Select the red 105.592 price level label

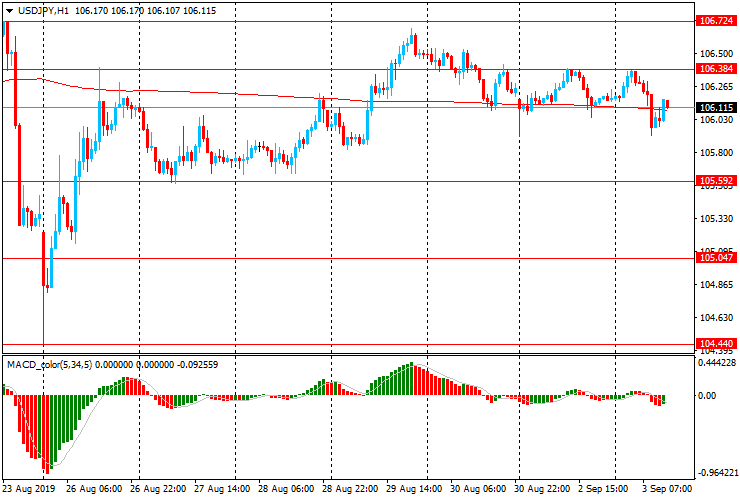pos(715,181)
